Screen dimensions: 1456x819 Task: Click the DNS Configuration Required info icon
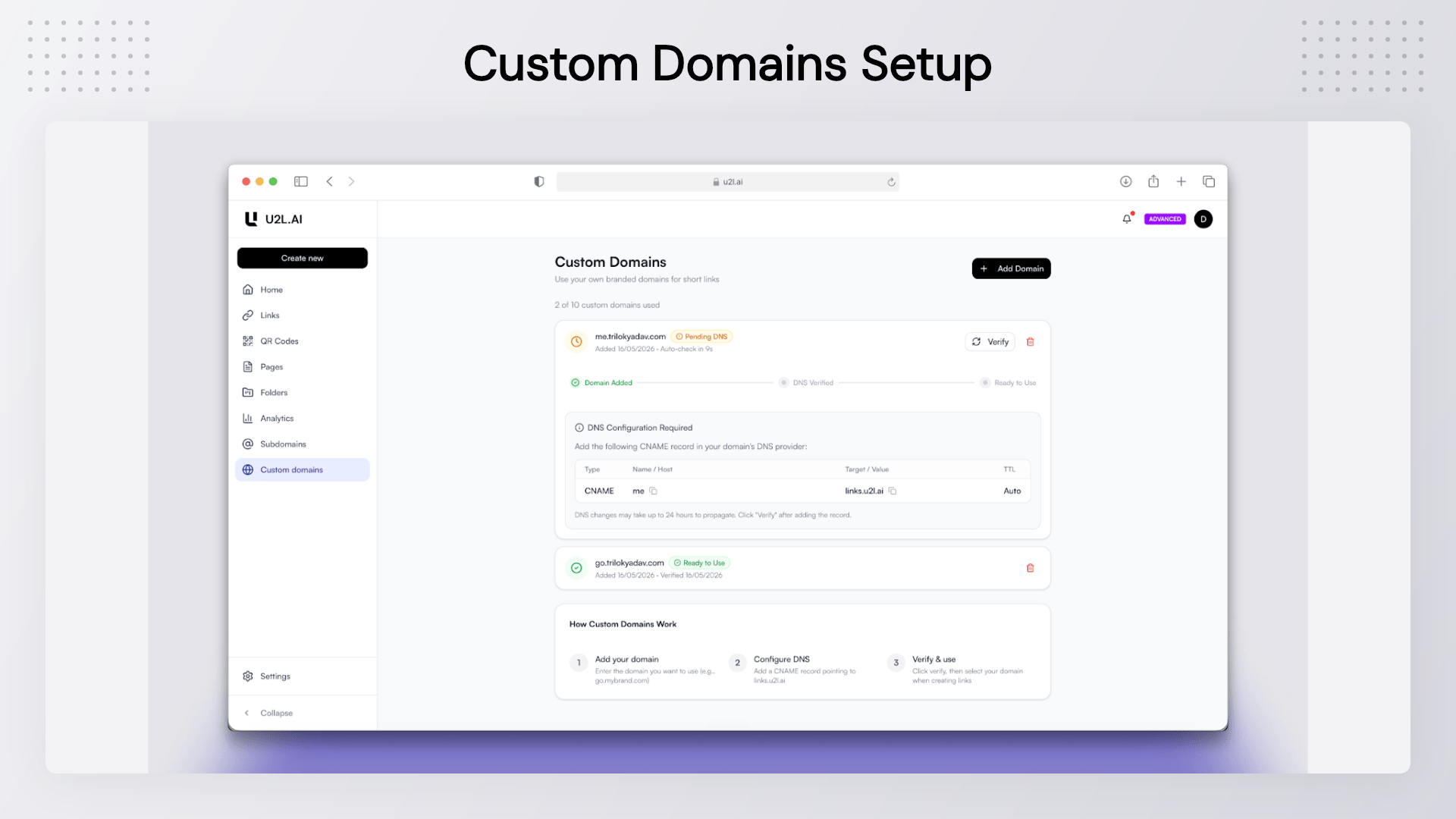pyautogui.click(x=579, y=428)
